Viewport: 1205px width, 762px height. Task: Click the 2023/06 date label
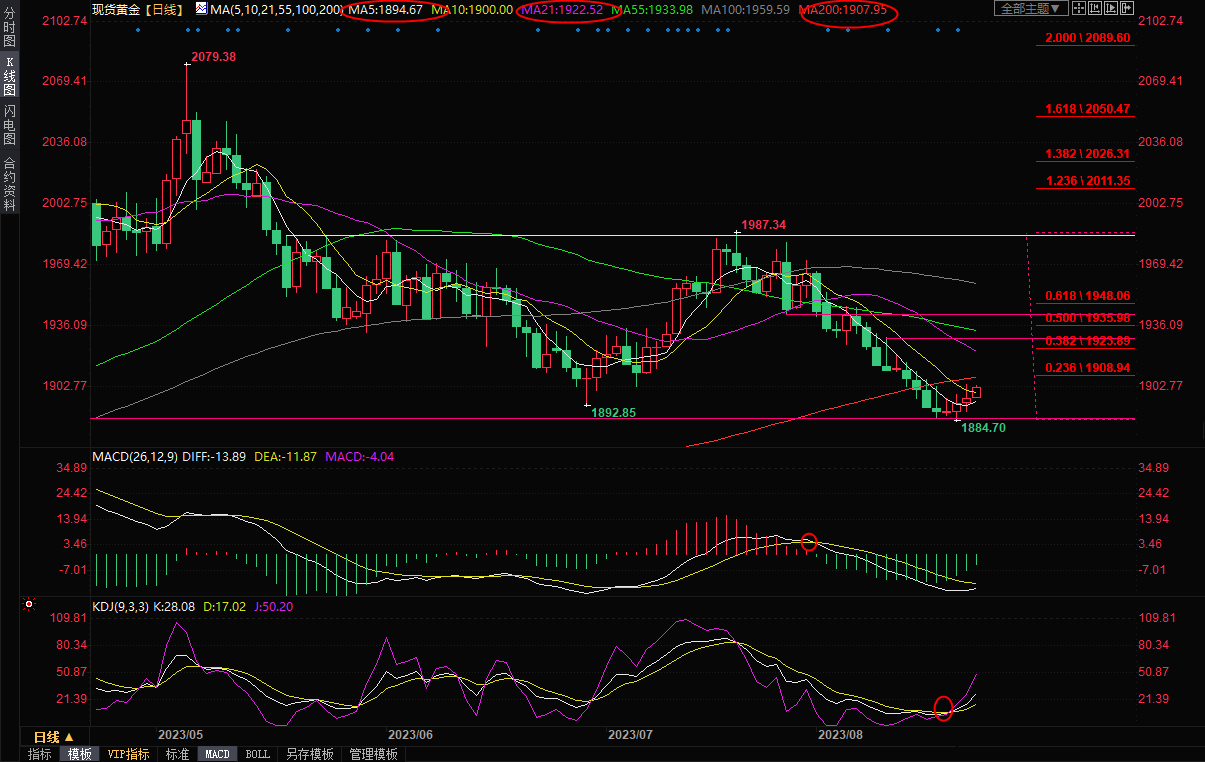click(x=409, y=734)
